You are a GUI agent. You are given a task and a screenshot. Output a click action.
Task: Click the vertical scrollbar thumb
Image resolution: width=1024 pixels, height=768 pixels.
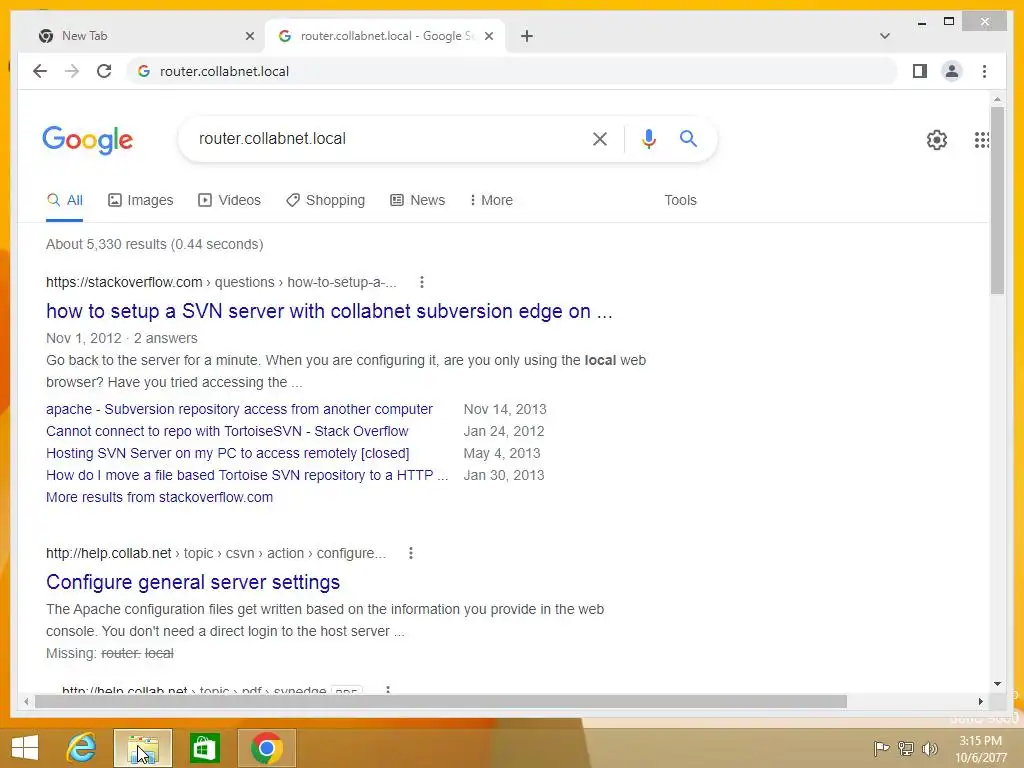[997, 200]
